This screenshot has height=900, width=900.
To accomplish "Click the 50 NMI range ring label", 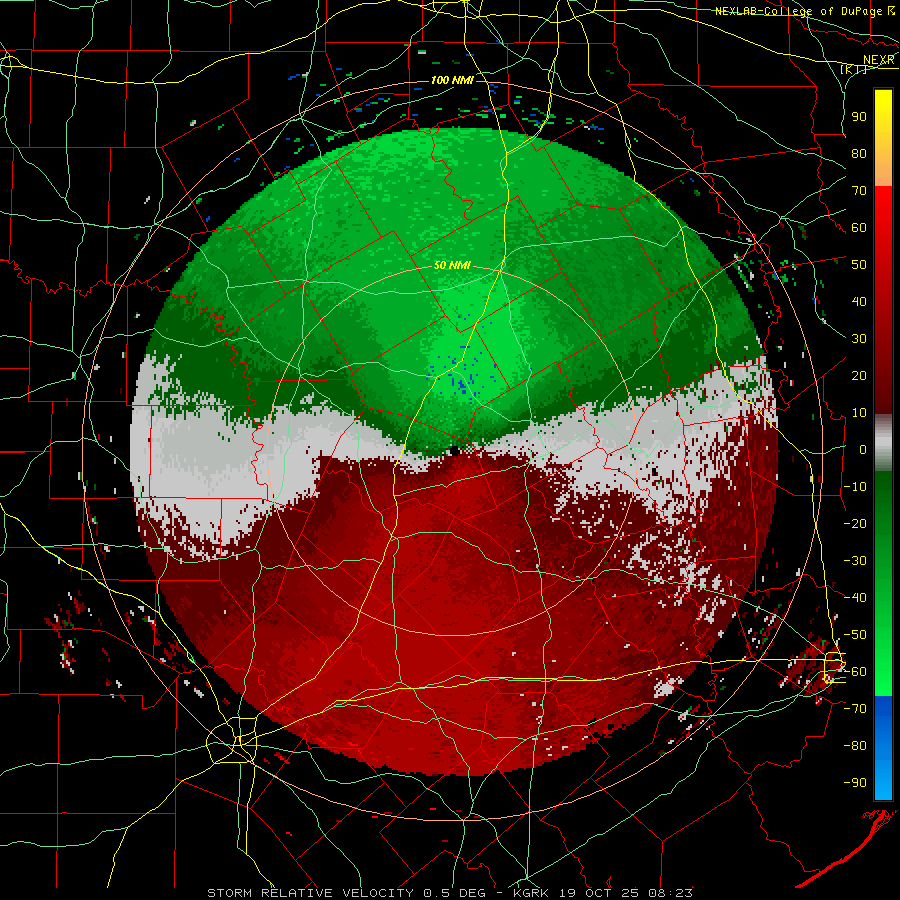I will (452, 265).
